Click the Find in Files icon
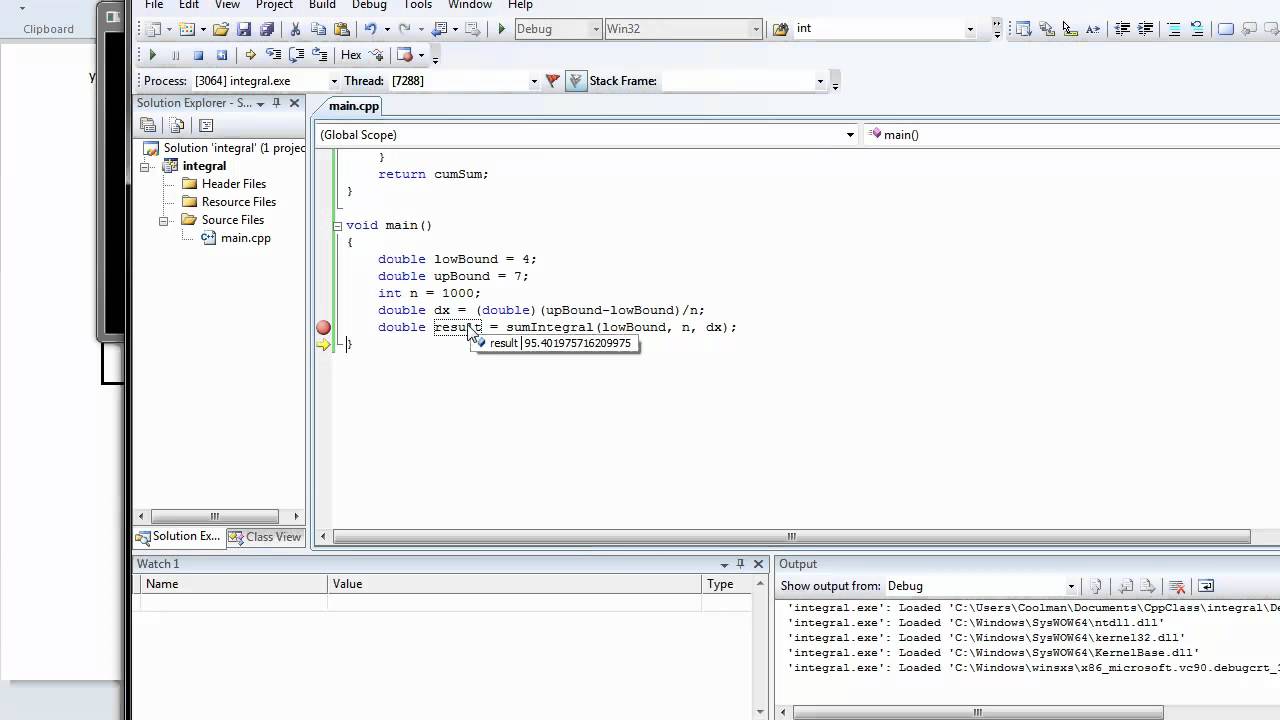The height and width of the screenshot is (720, 1280). [x=781, y=29]
